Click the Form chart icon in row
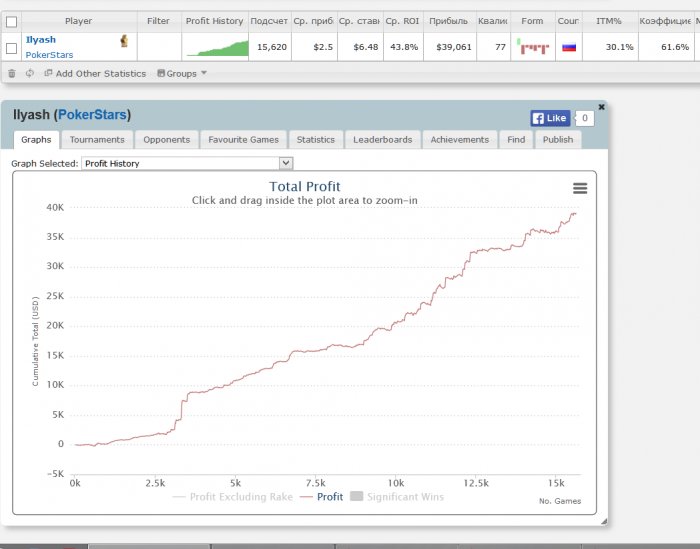The width and height of the screenshot is (700, 549). click(x=533, y=47)
